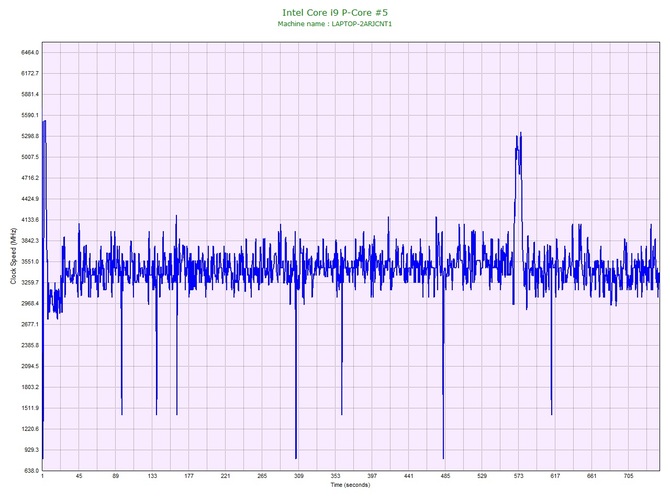This screenshot has width=670, height=502.
Task: Select the 5881.4 y-axis value
Action: point(30,94)
